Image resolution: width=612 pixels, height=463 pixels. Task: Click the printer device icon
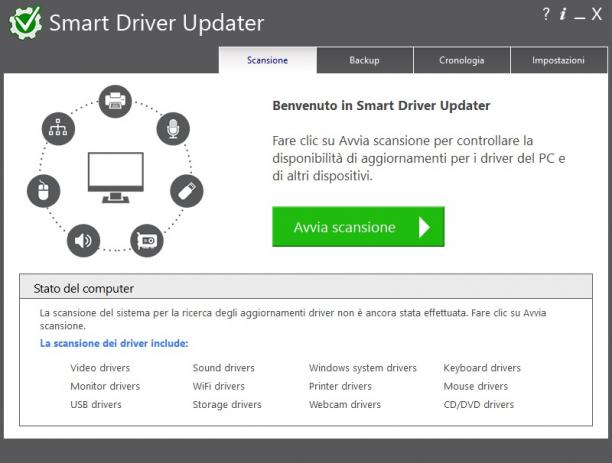pyautogui.click(x=115, y=102)
